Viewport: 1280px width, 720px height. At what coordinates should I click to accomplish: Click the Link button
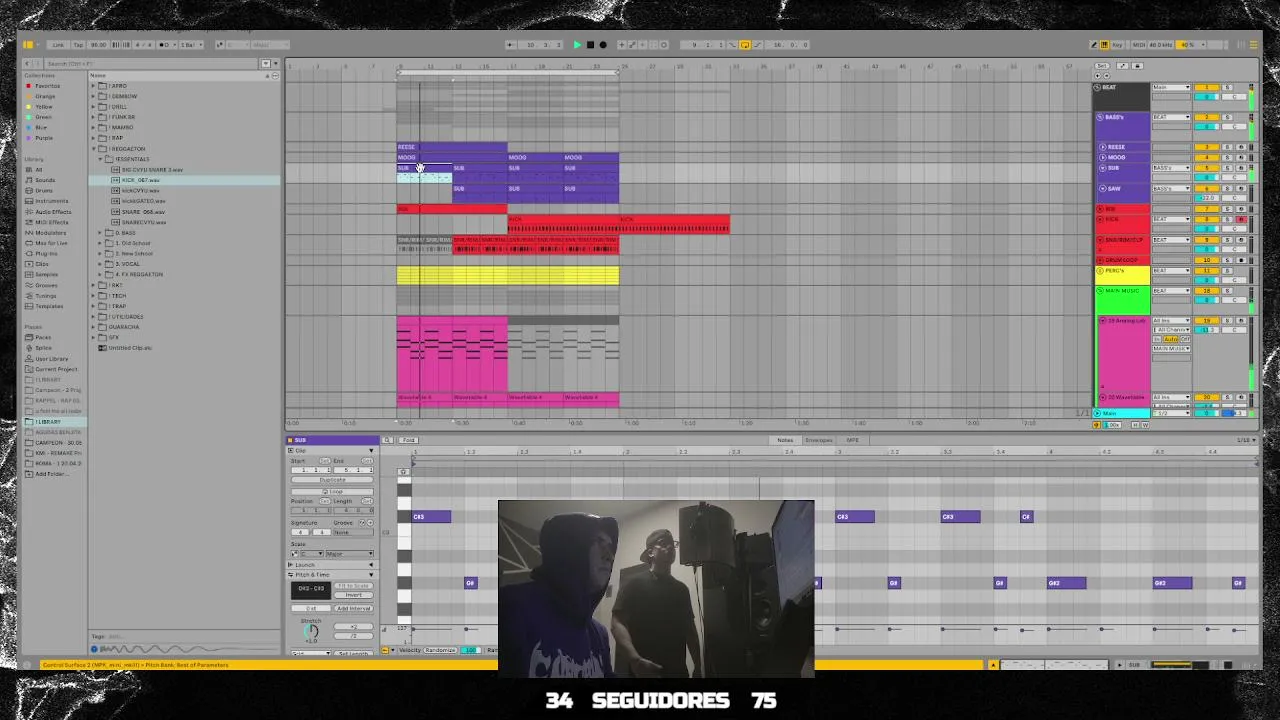pyautogui.click(x=58, y=45)
